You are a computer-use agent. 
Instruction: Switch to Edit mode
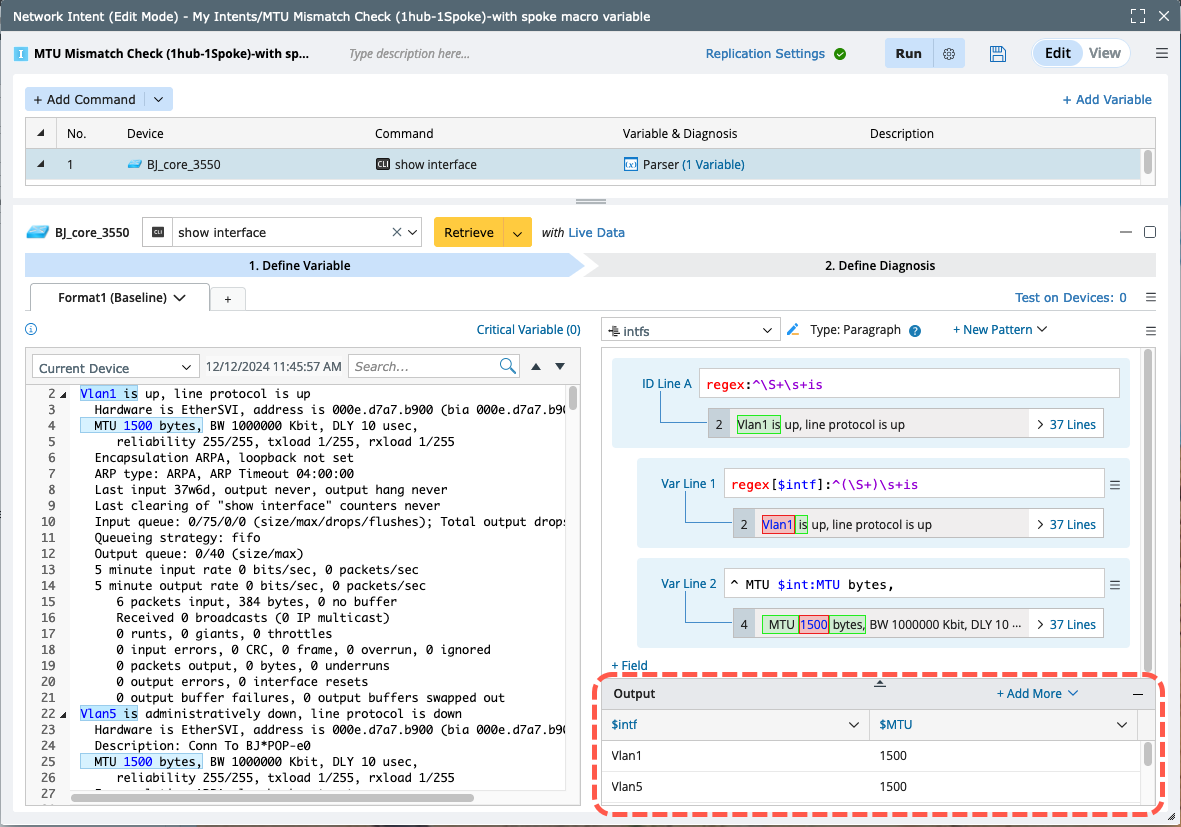click(1058, 54)
